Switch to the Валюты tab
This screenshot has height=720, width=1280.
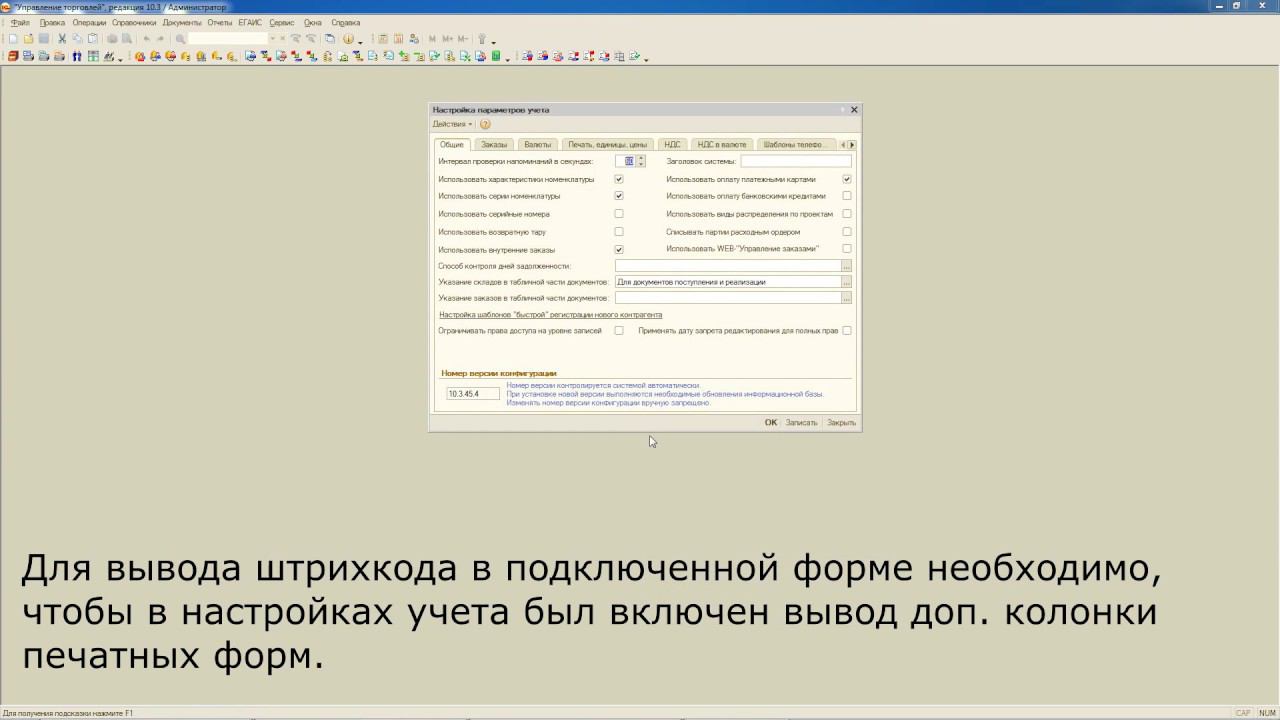pyautogui.click(x=538, y=144)
